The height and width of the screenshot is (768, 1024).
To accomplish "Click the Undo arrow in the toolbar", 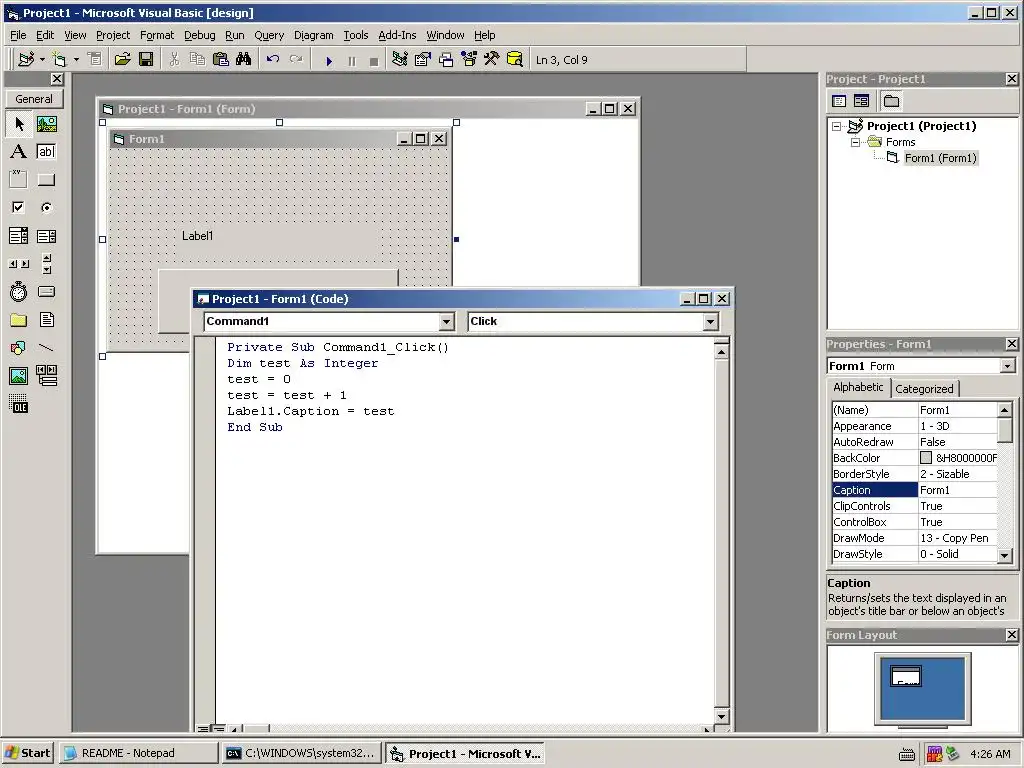I will pyautogui.click(x=273, y=59).
